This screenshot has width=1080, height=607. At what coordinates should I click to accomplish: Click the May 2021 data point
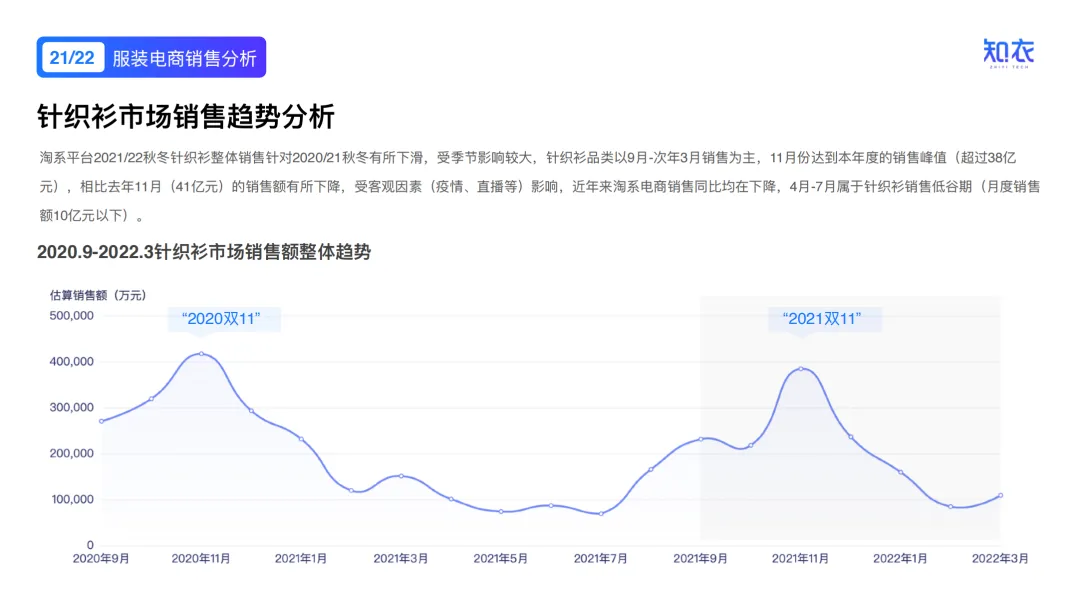(x=501, y=512)
